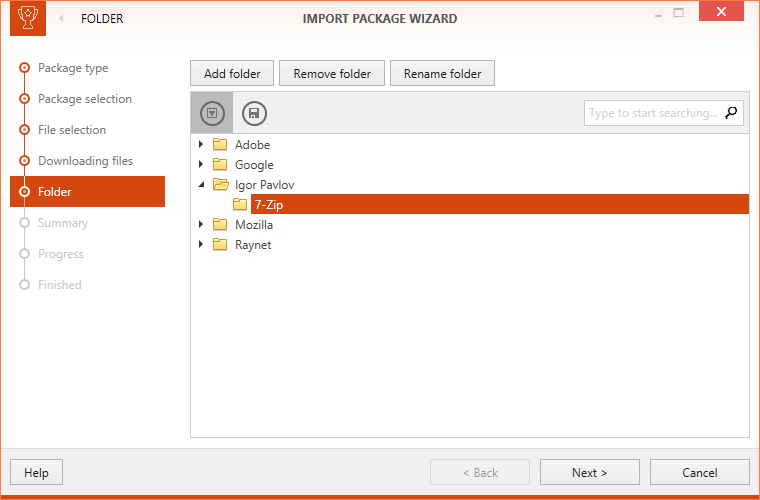This screenshot has width=760, height=500.
Task: Click the Finished step label
Action: (x=60, y=285)
